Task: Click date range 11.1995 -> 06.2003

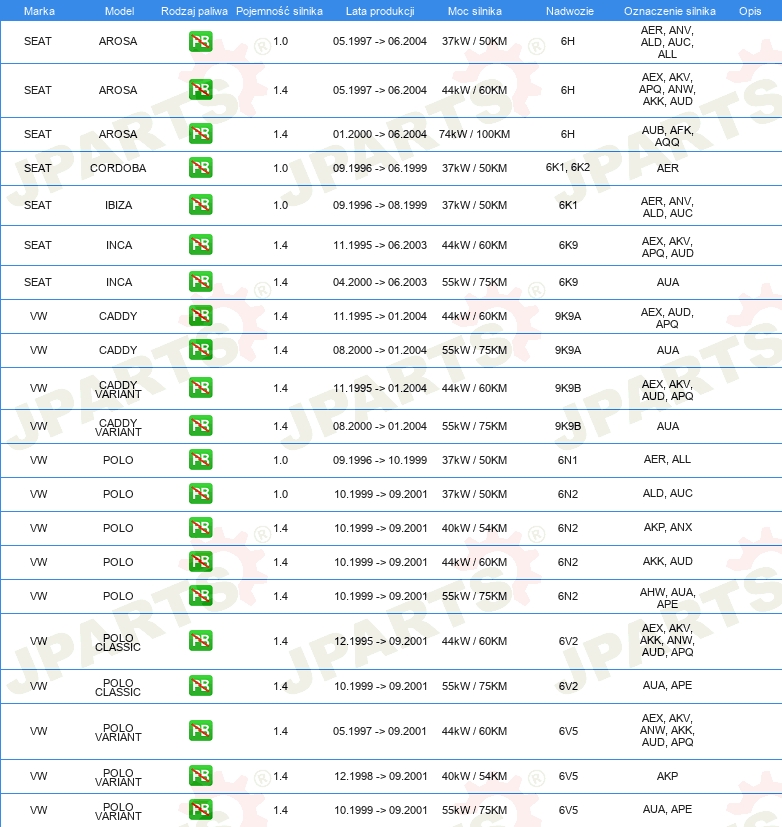Action: pyautogui.click(x=380, y=245)
